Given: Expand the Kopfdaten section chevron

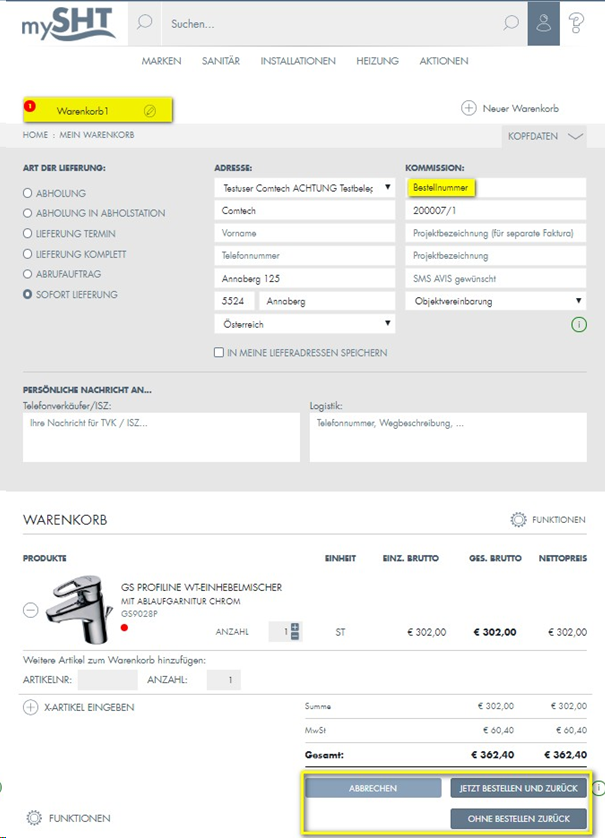Looking at the screenshot, I should coord(575,136).
